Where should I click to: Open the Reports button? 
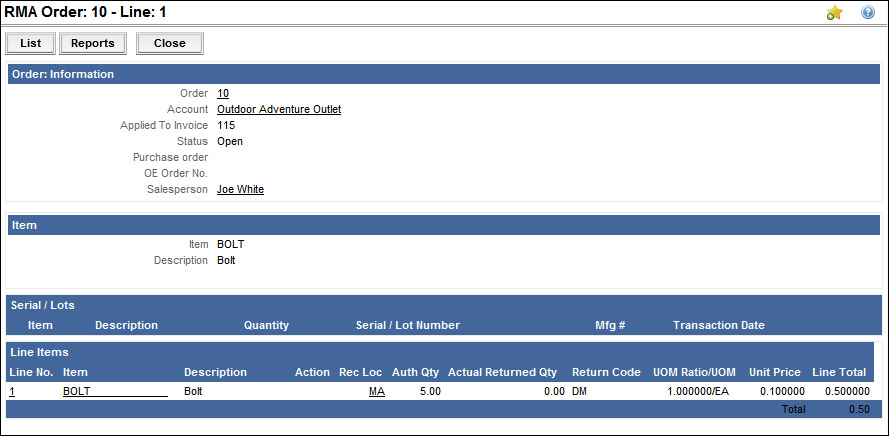(93, 44)
